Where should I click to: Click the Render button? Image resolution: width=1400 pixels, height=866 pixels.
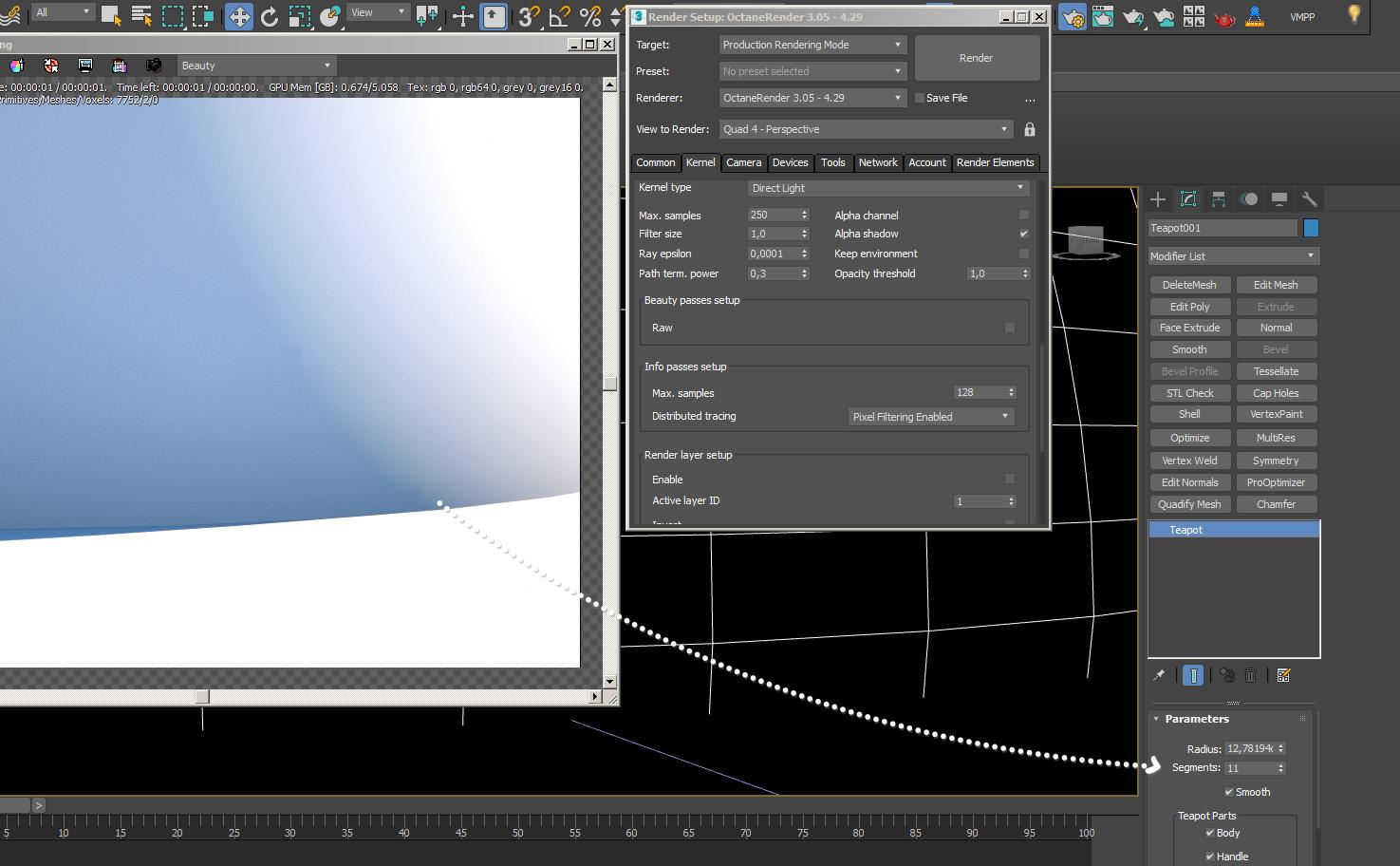(x=976, y=58)
